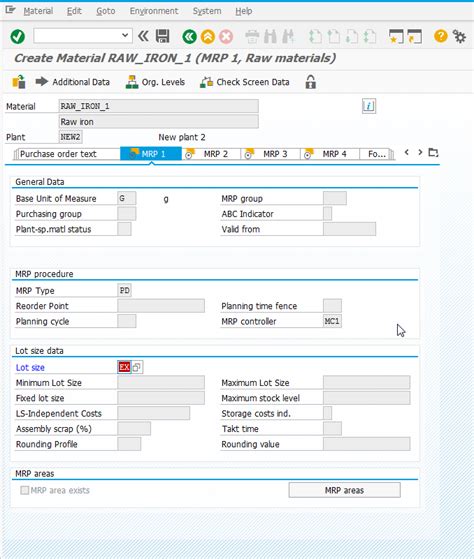Click the MRP areas button
This screenshot has height=559, width=474.
pos(344,490)
